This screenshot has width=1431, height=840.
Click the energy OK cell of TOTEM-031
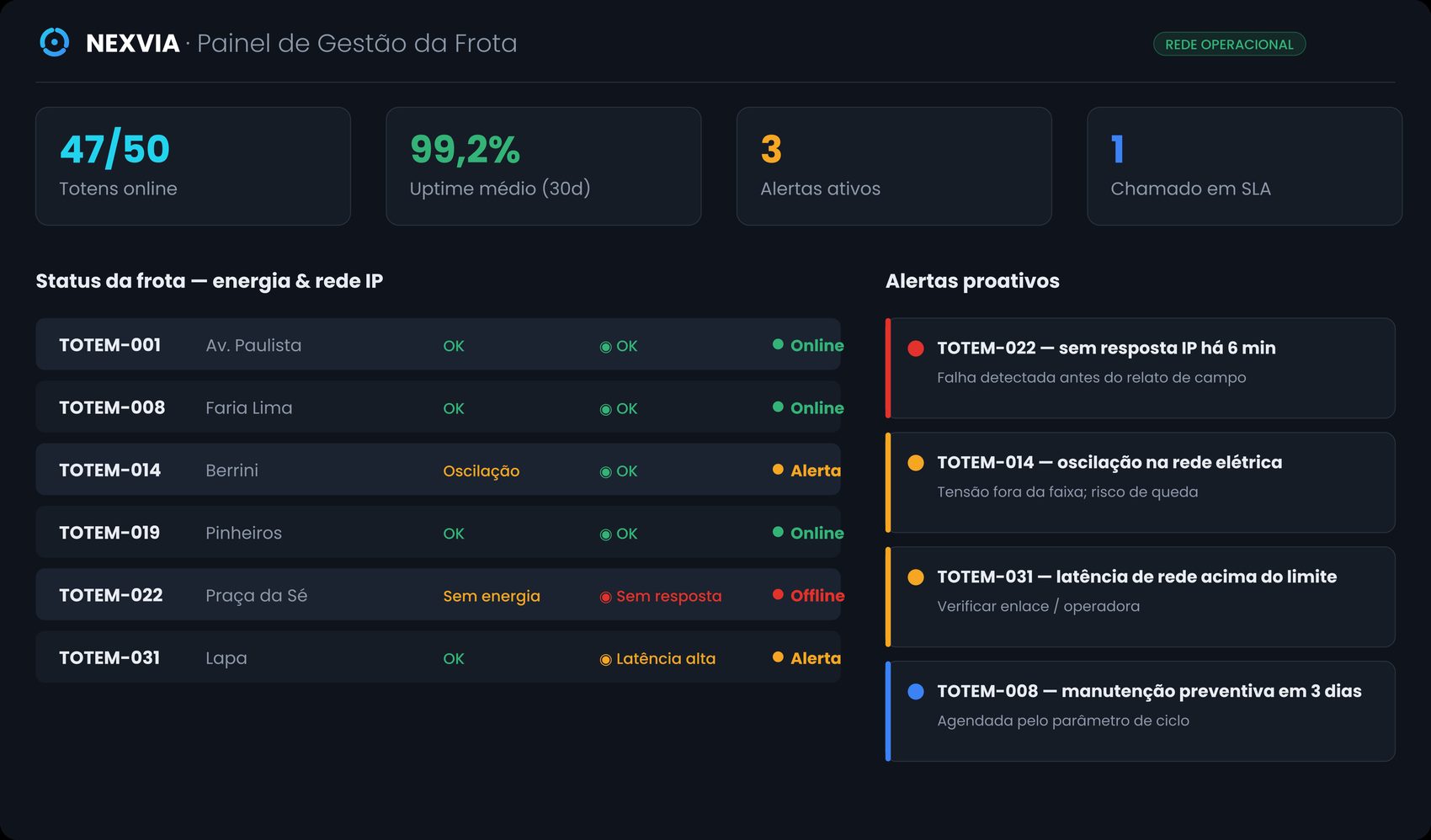coord(454,659)
